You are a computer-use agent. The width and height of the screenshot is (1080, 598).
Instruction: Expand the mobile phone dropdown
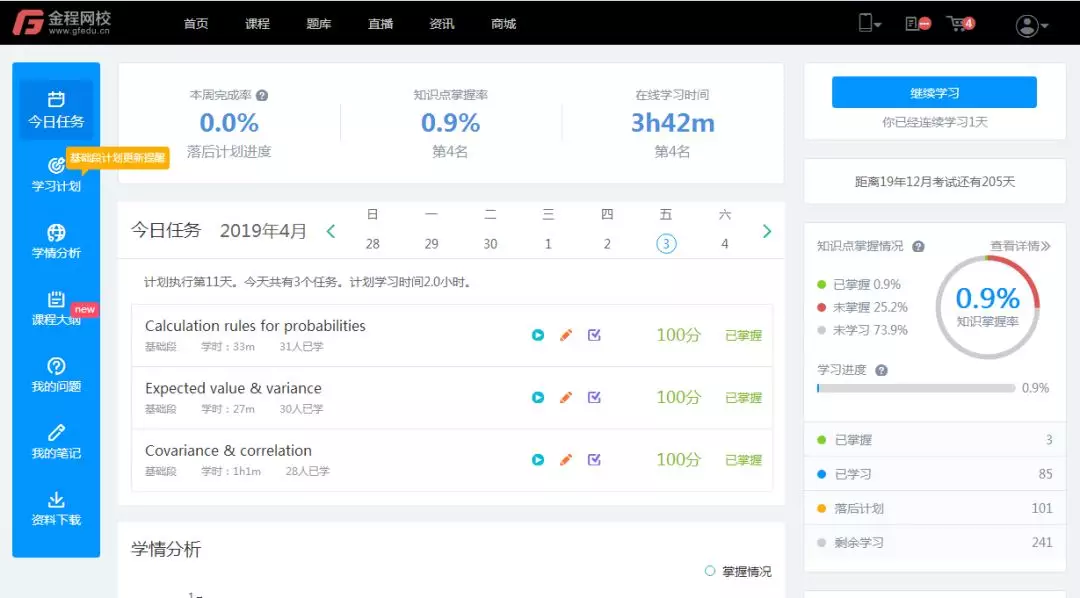(869, 24)
